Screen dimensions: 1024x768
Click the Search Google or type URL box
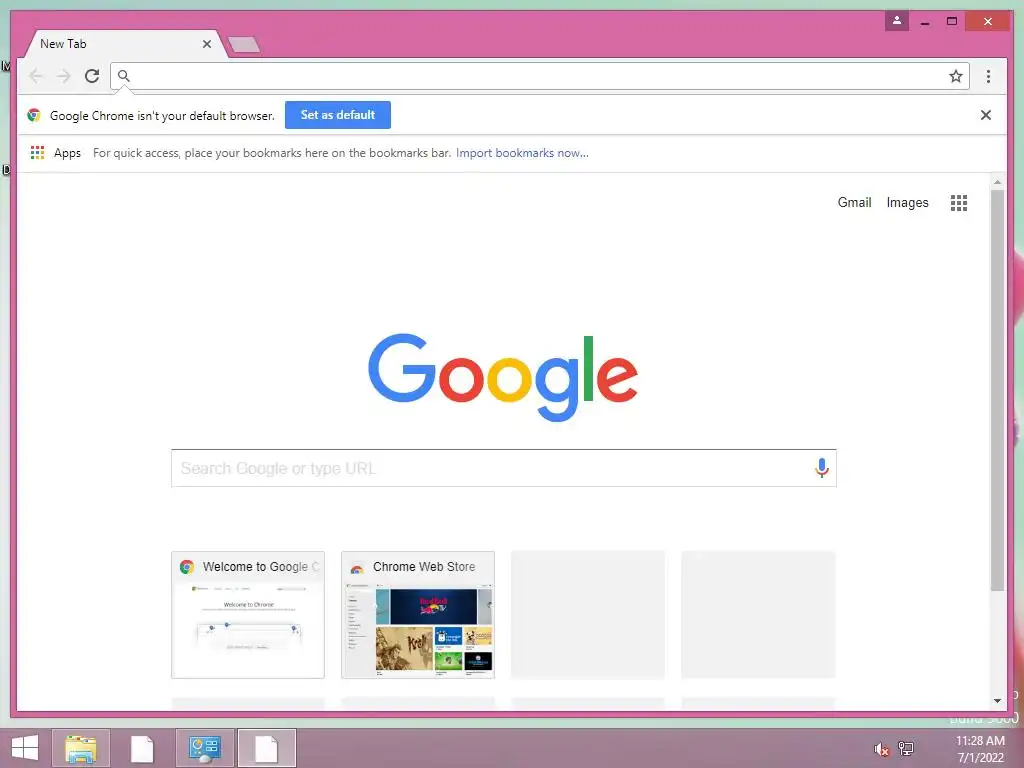tap(504, 468)
